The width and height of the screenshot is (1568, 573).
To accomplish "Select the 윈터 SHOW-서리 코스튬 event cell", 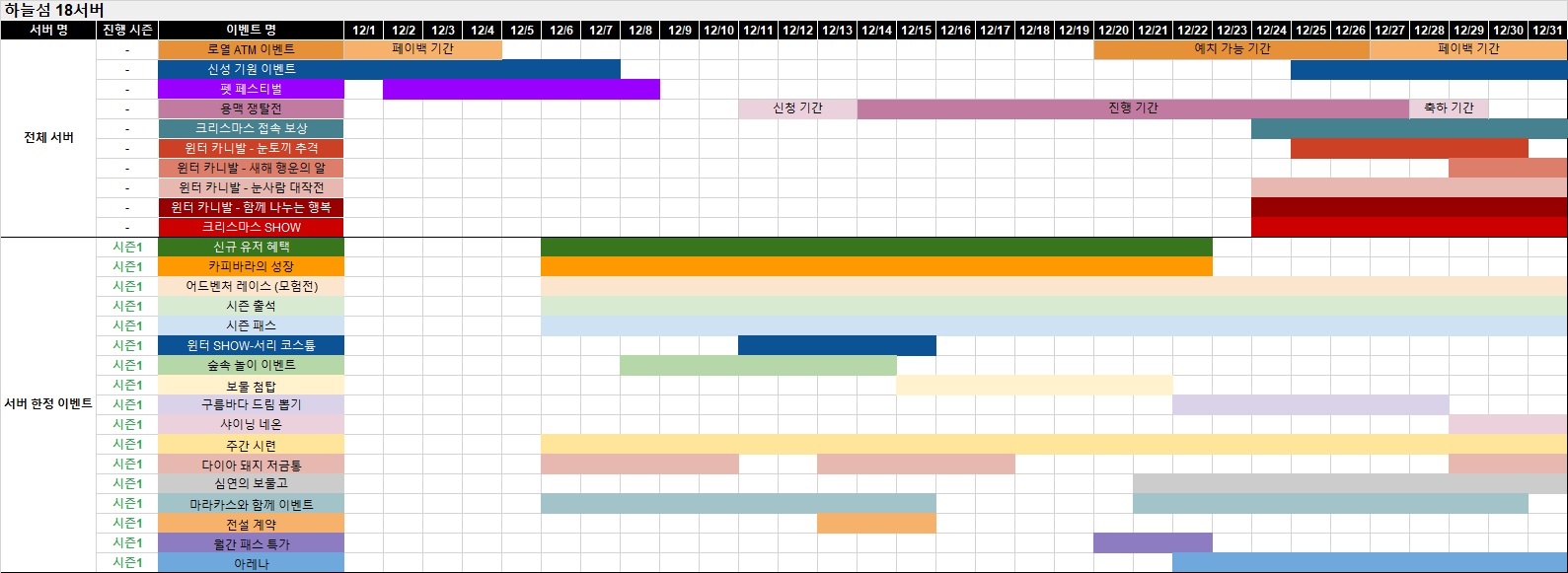I will 251,345.
